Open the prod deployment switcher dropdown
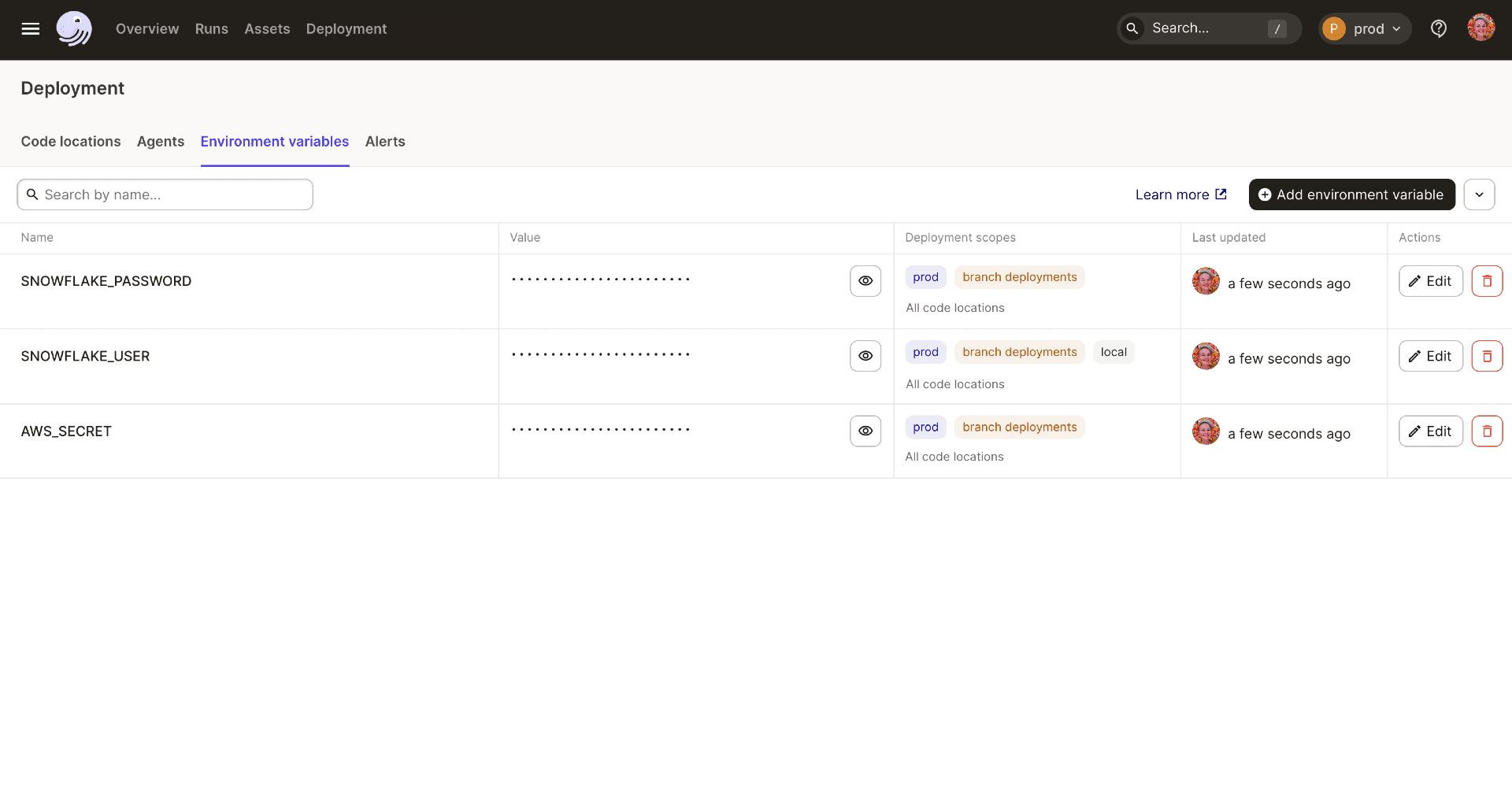This screenshot has width=1512, height=800. [1365, 28]
